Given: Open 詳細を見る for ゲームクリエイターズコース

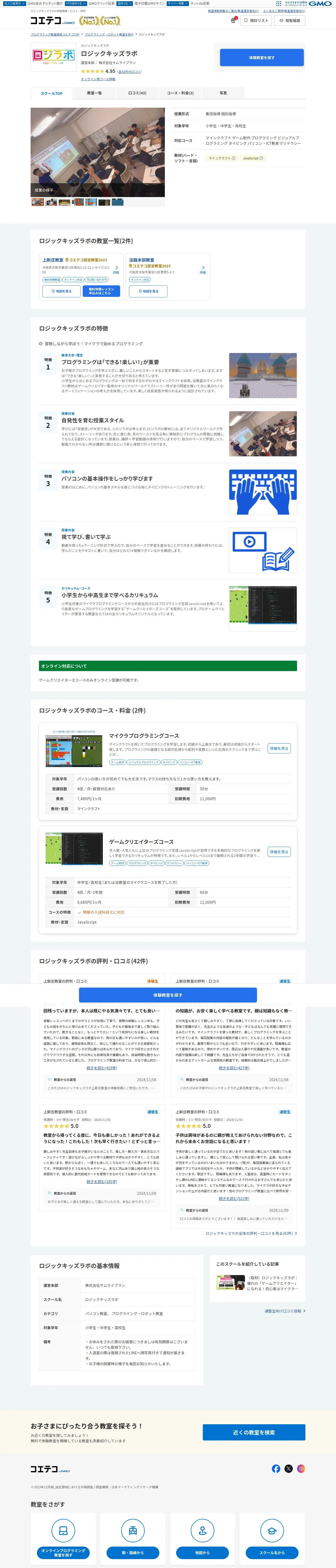Looking at the screenshot, I should click(x=279, y=852).
